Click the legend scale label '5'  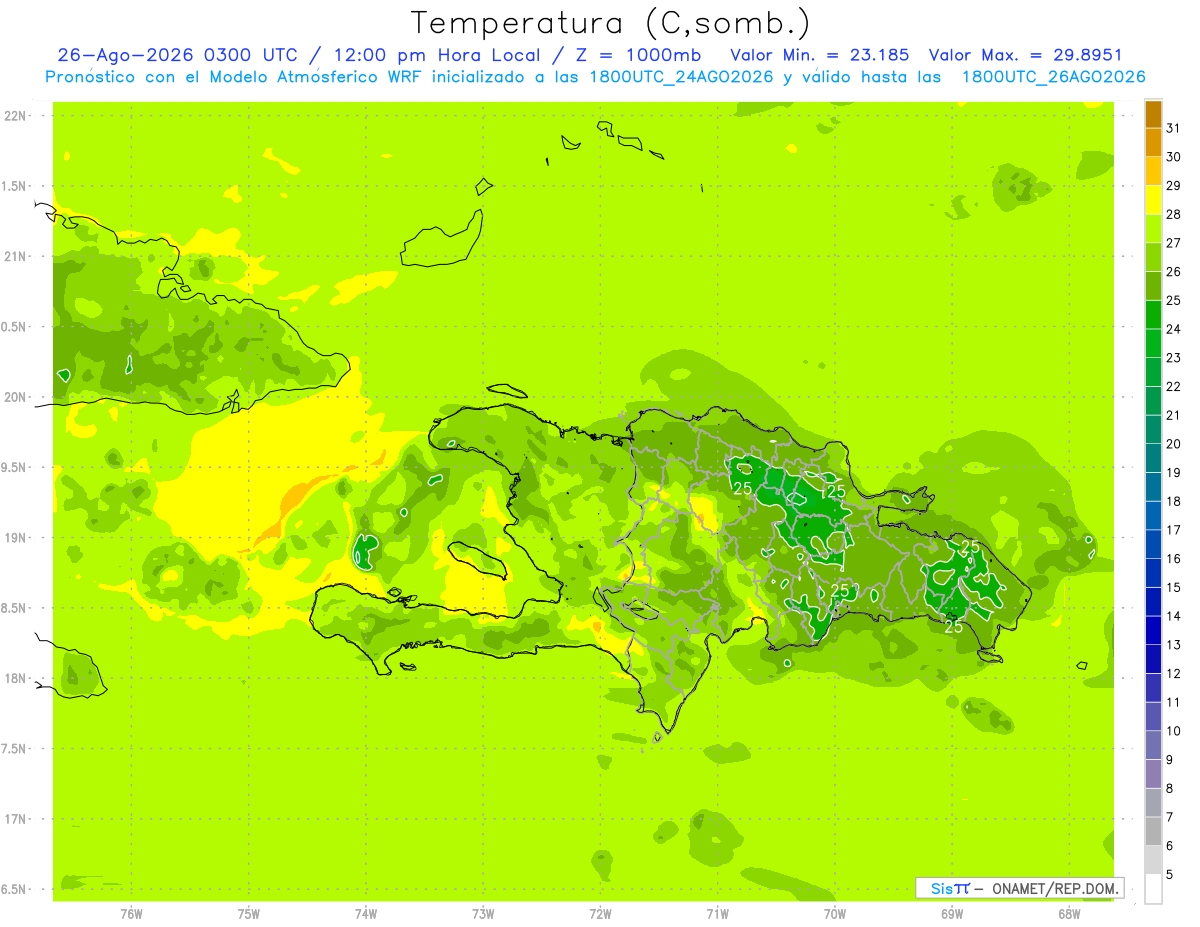coord(1170,875)
